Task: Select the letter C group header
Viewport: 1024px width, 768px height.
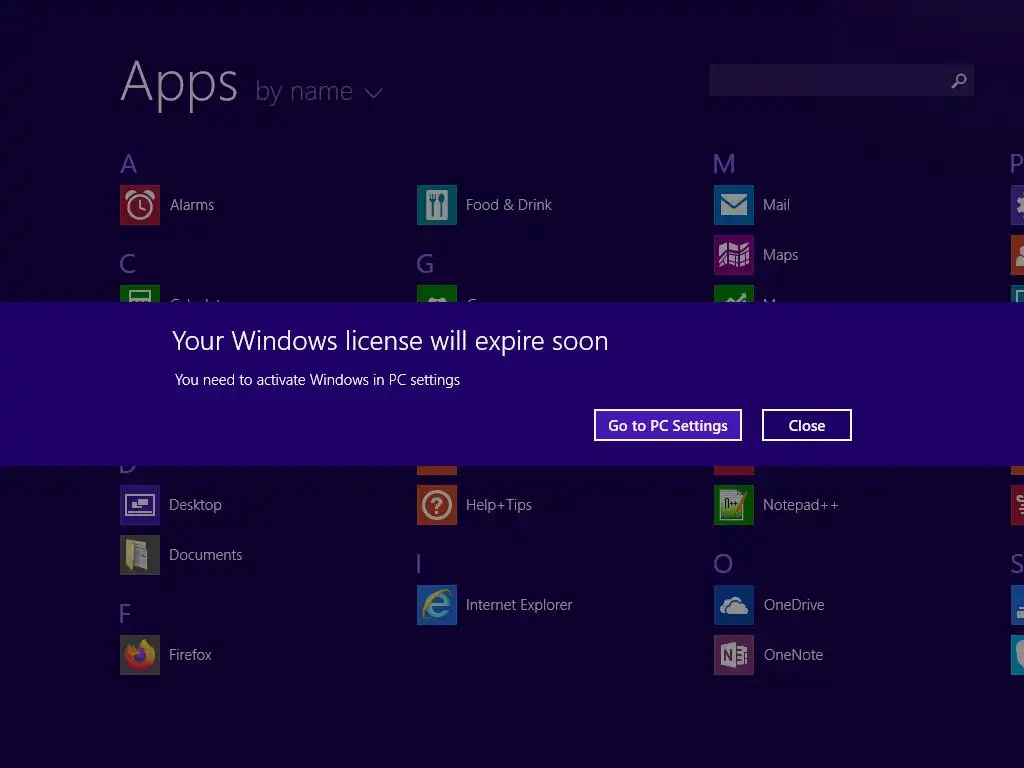Action: point(128,264)
